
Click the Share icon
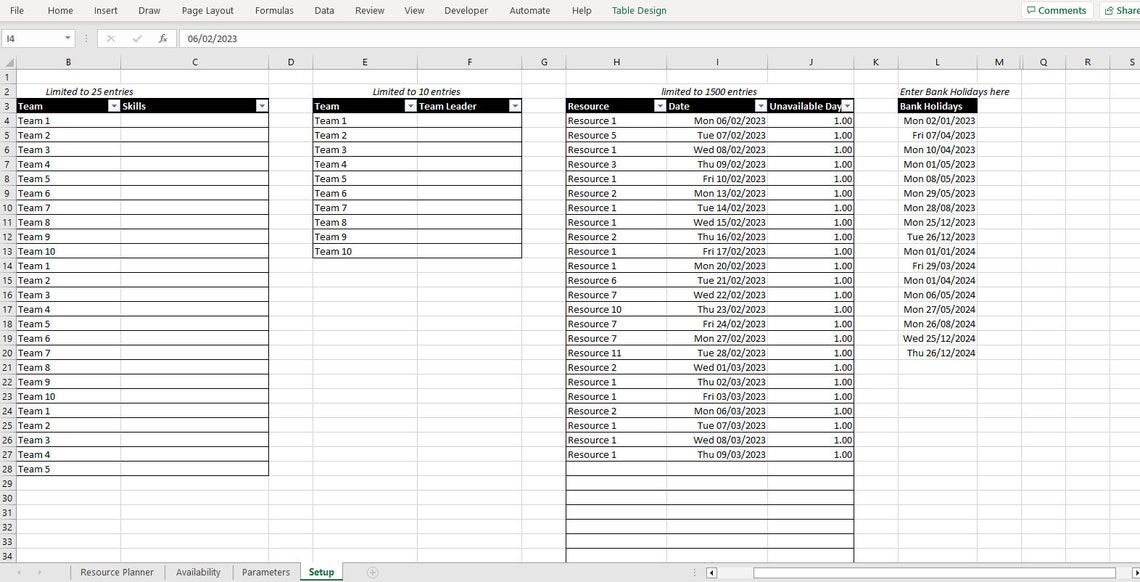(1122, 10)
